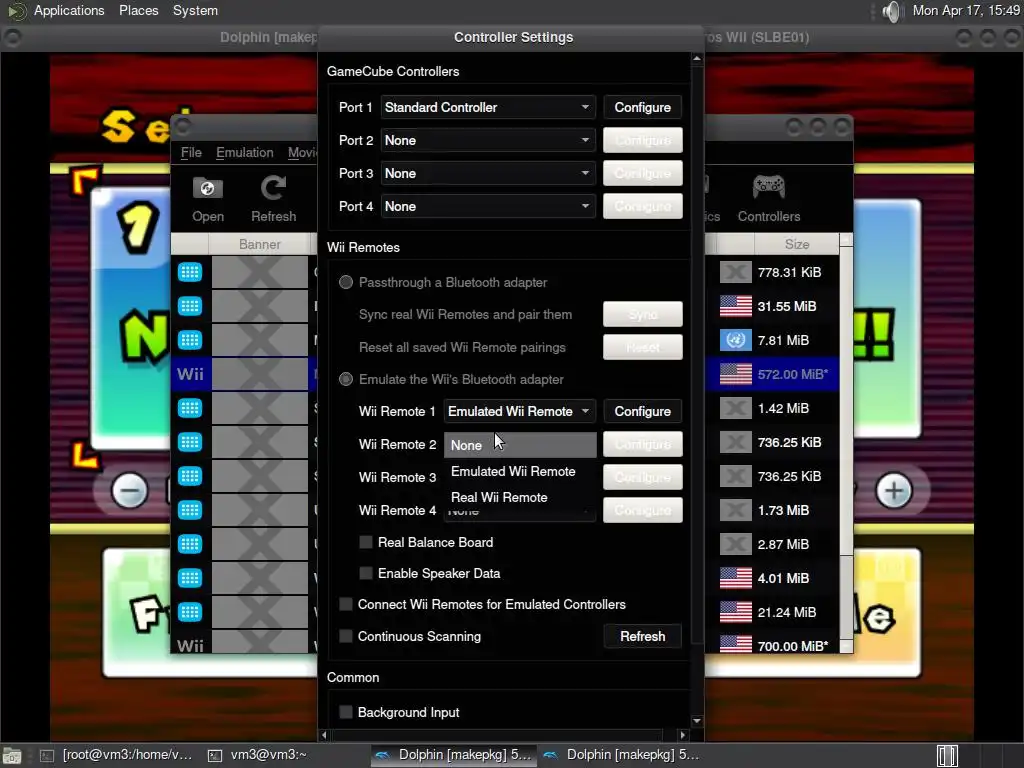Click the minus button in the game background

[129, 490]
